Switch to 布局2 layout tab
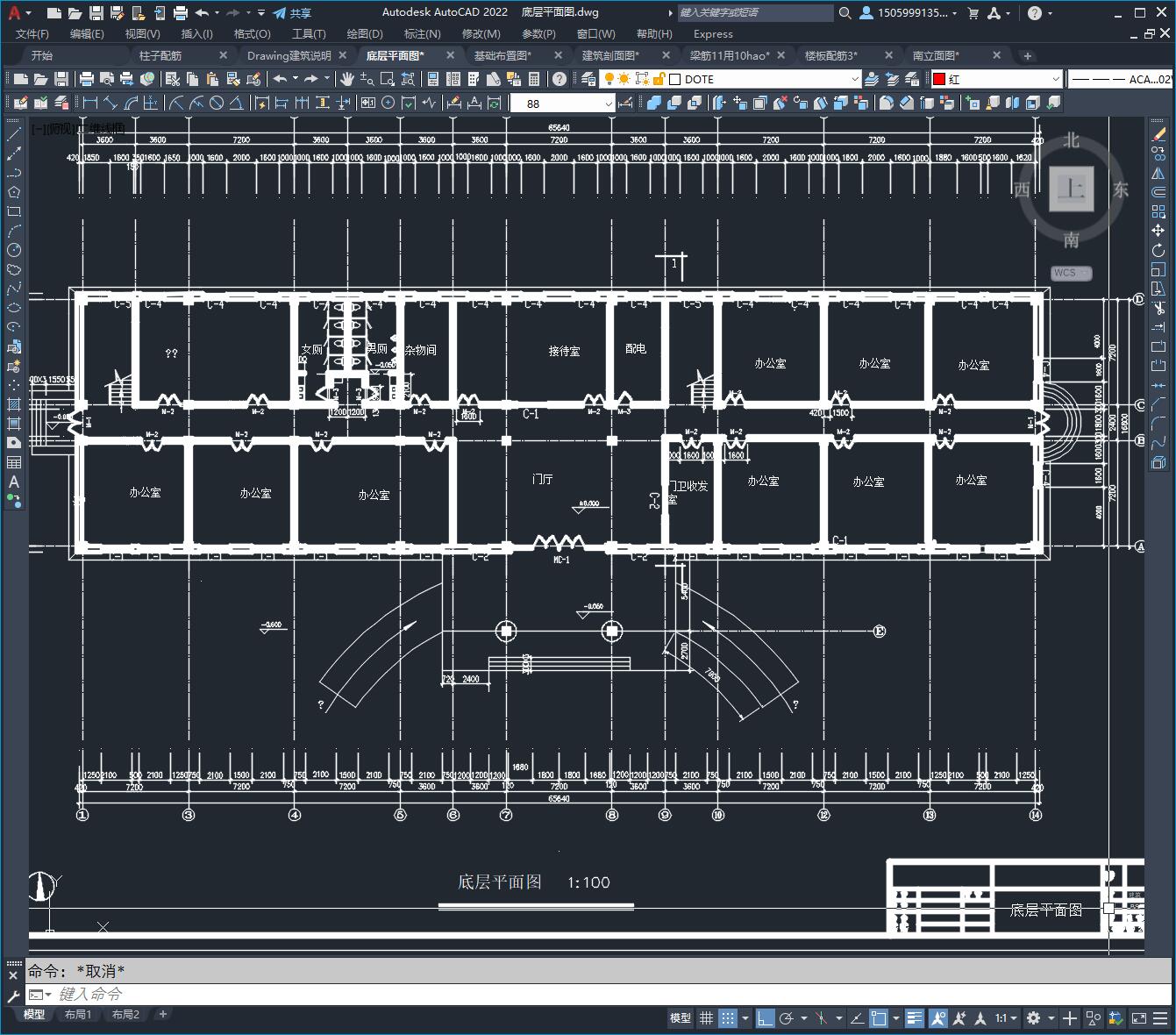Viewport: 1176px width, 1035px height. [125, 1014]
